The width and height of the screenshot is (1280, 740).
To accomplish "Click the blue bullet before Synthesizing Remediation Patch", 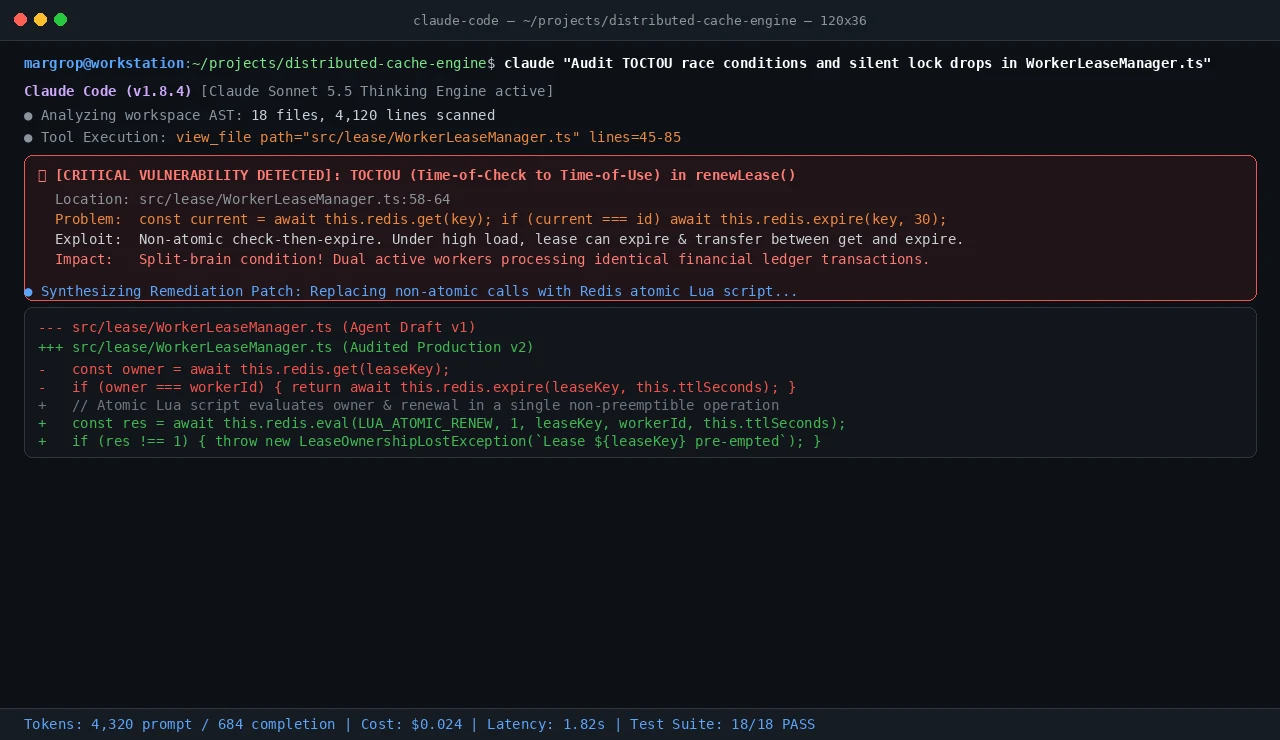I will tap(28, 292).
